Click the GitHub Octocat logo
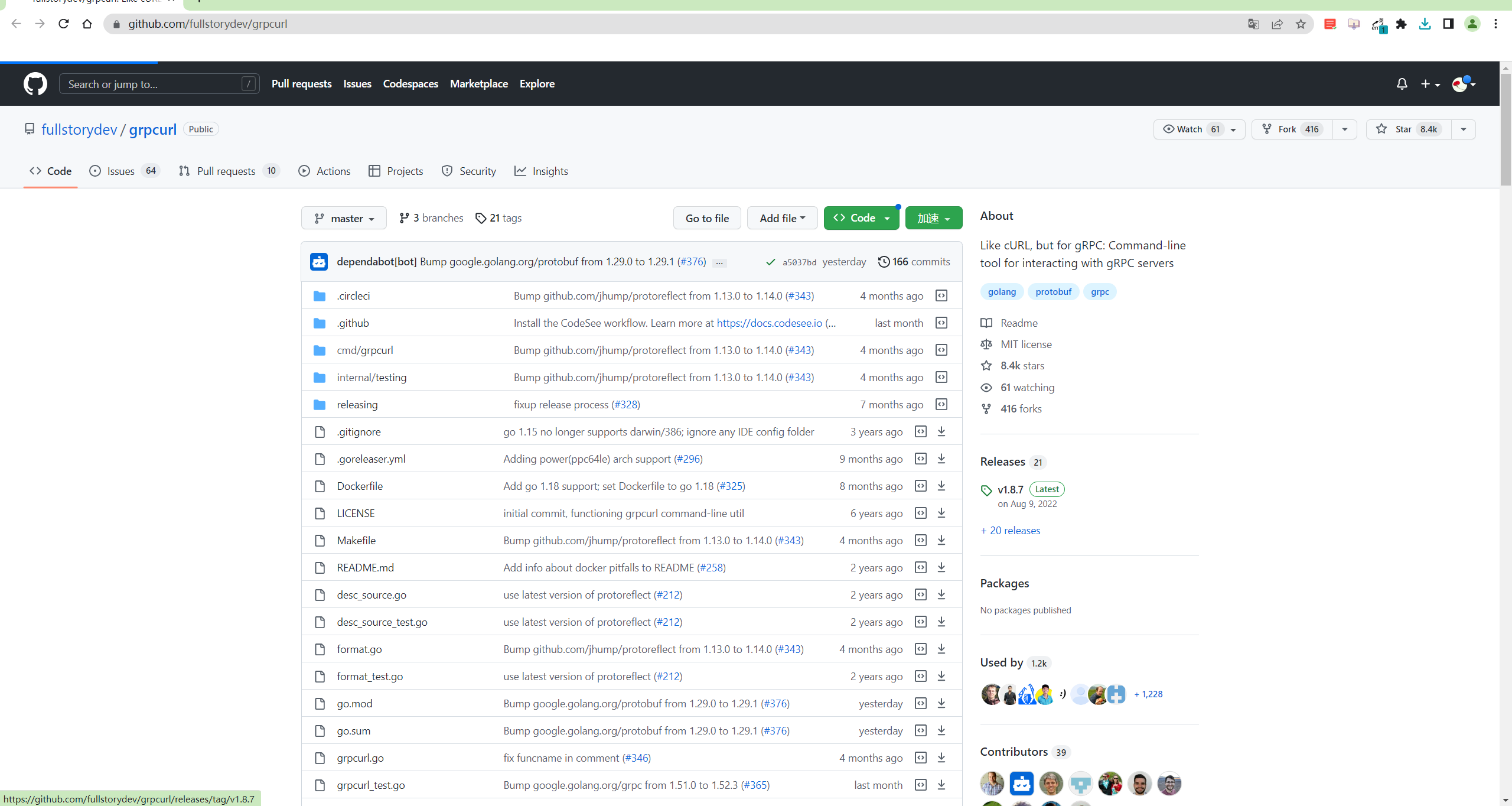 (35, 84)
